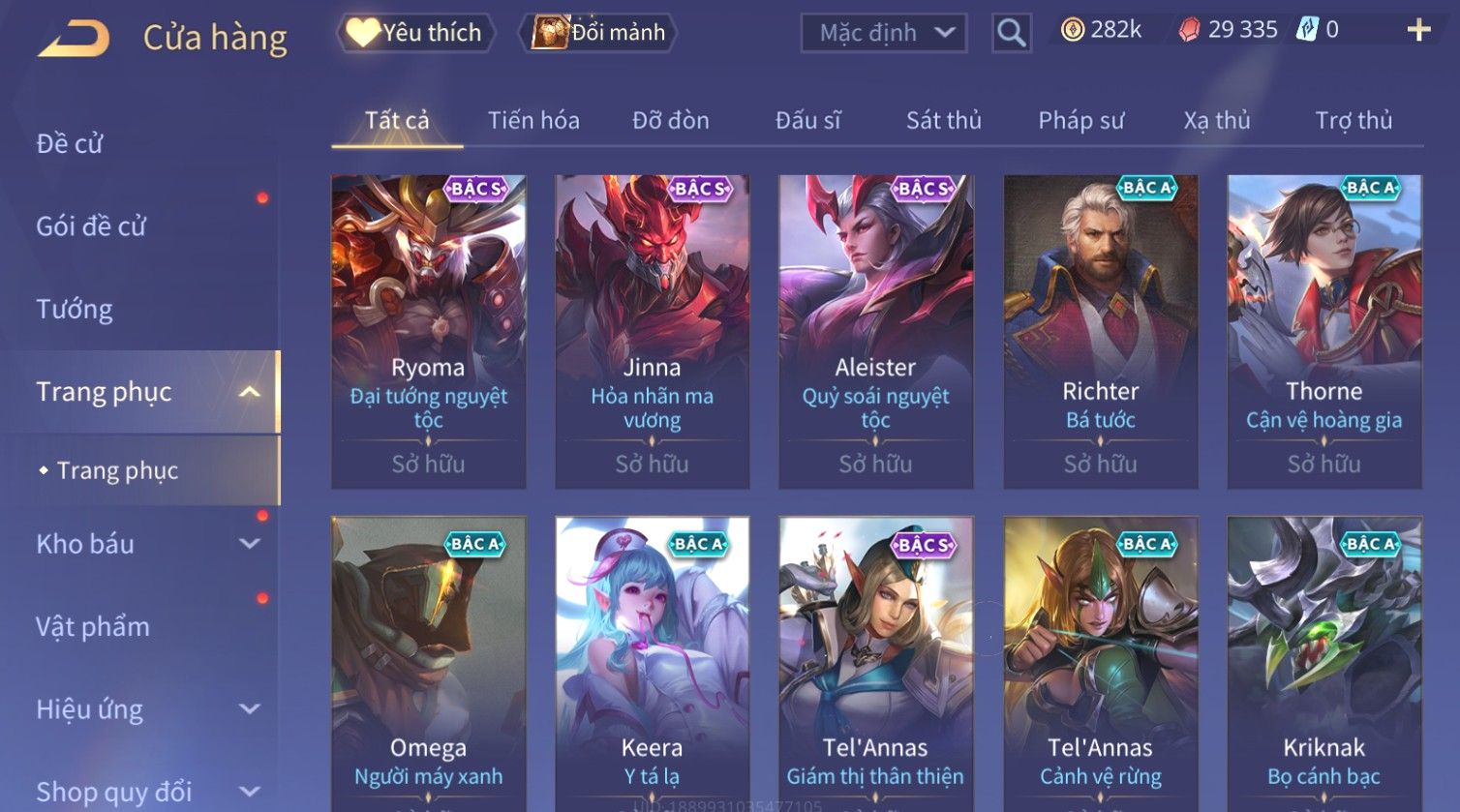Viewport: 1460px width, 812px height.
Task: Open Yêu thích heart favorites
Action: [x=415, y=33]
